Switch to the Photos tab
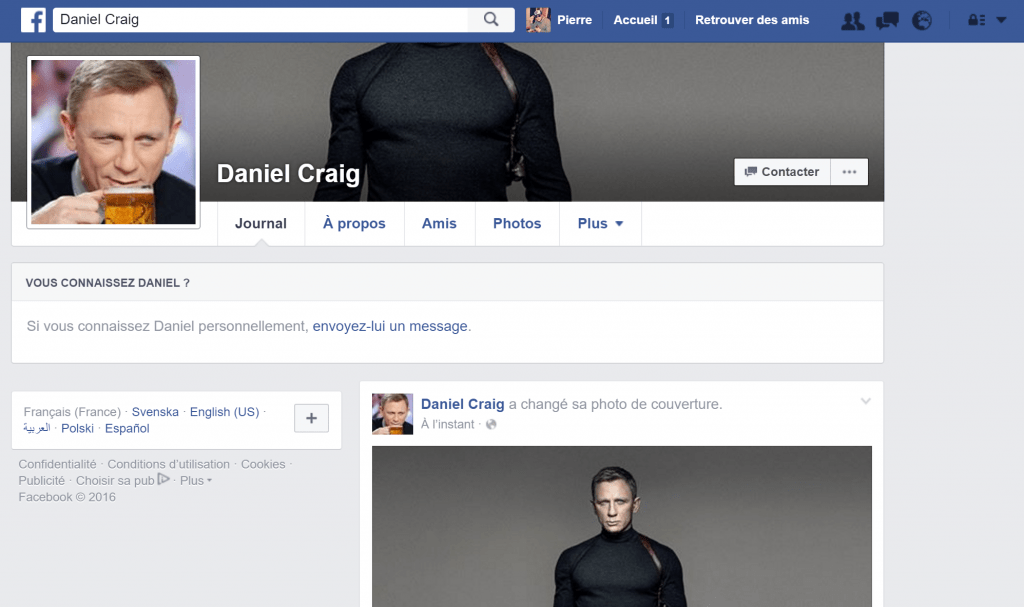Viewport: 1024px width, 607px height. coord(517,223)
